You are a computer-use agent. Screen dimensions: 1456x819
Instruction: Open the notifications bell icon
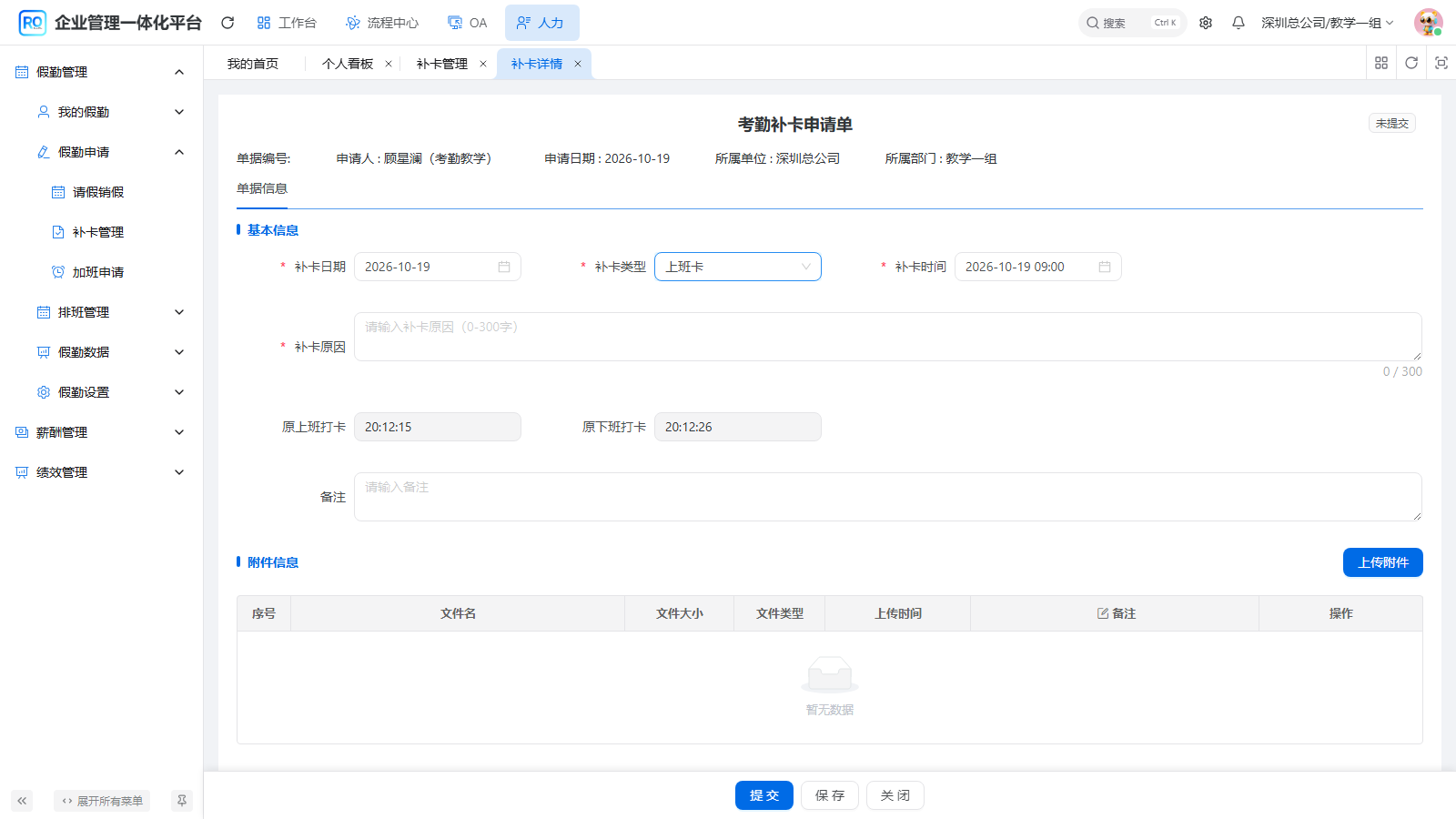pos(1239,23)
